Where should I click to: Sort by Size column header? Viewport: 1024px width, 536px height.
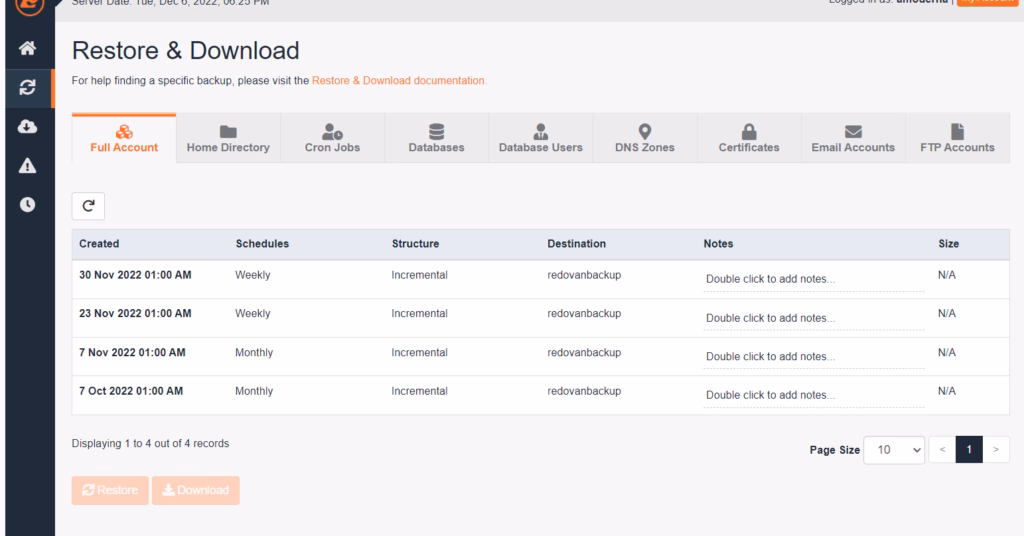[948, 244]
